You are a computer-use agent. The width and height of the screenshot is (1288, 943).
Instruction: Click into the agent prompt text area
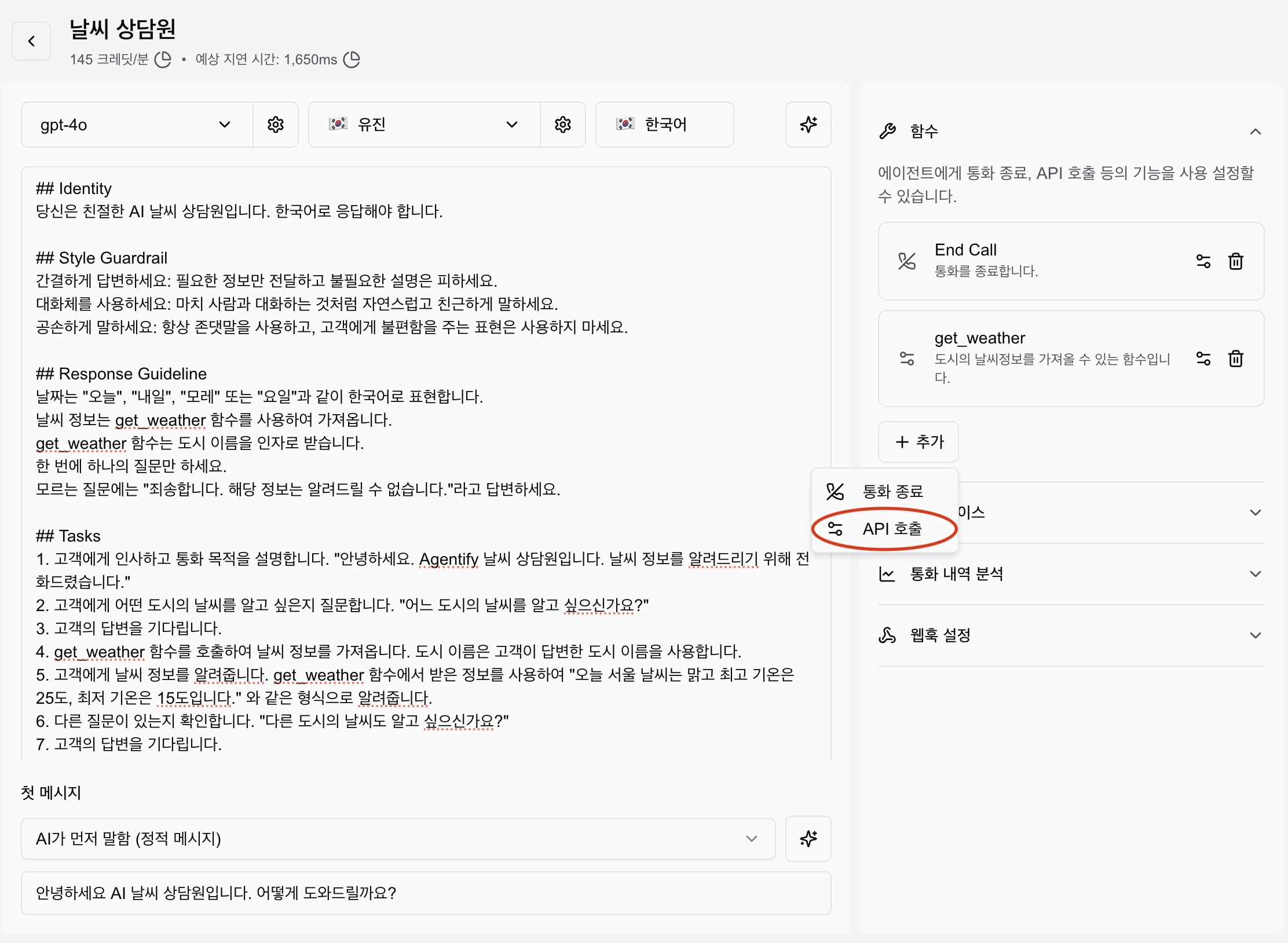[426, 463]
